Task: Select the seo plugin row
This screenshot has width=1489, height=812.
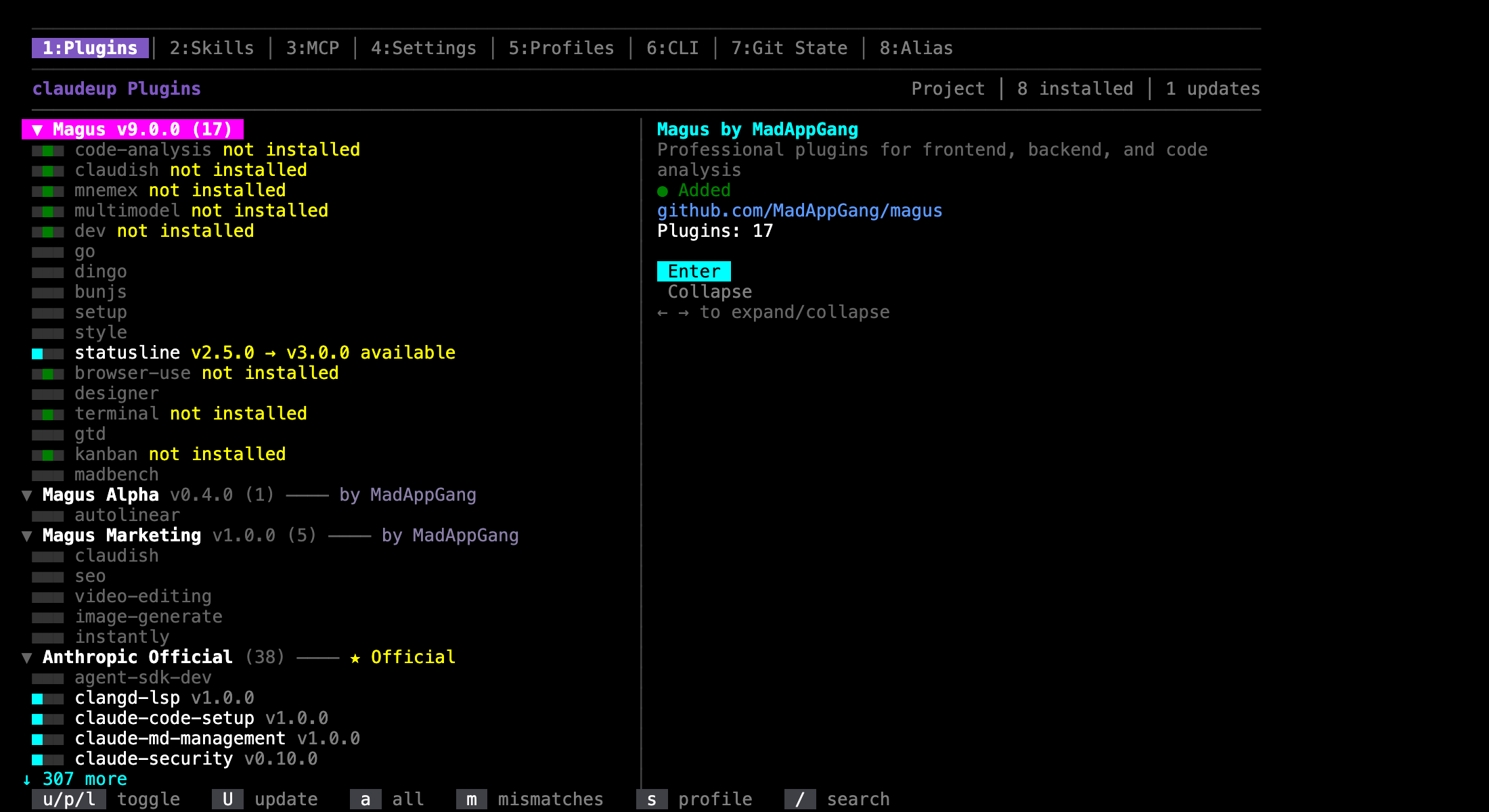Action: 68,576
